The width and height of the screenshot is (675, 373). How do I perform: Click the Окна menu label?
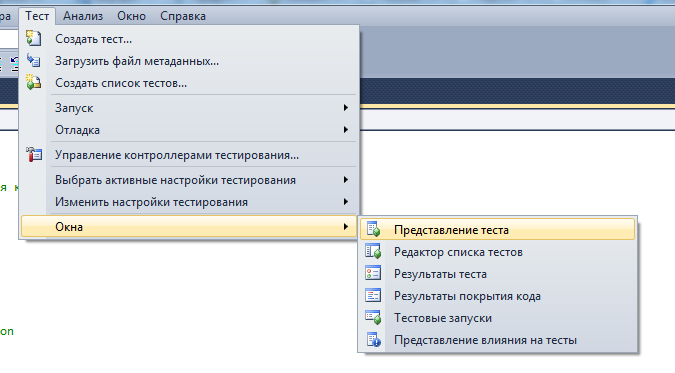pyautogui.click(x=69, y=227)
